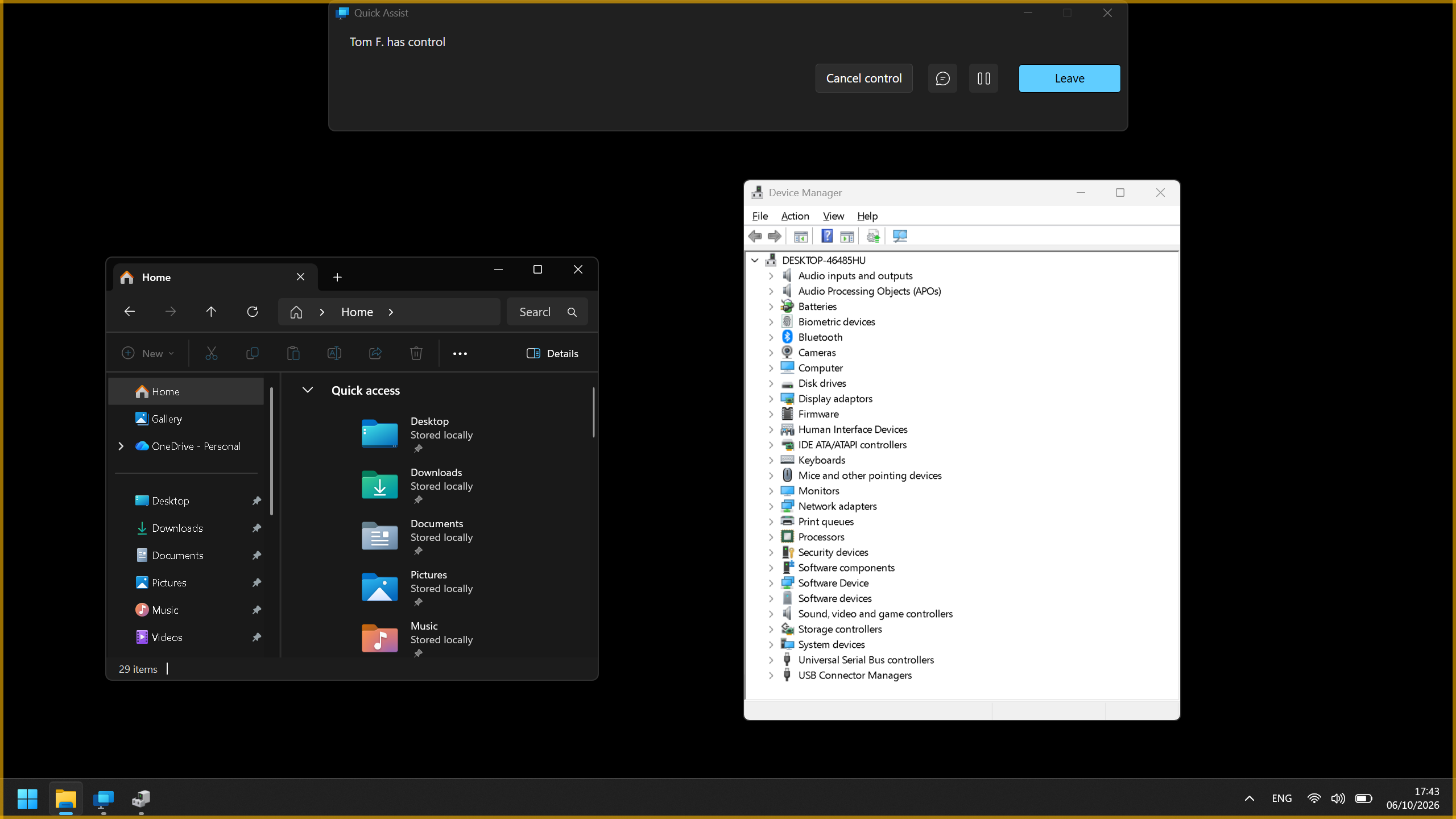Viewport: 1456px width, 819px height.
Task: Click the Search box in File Explorer
Action: pos(547,312)
